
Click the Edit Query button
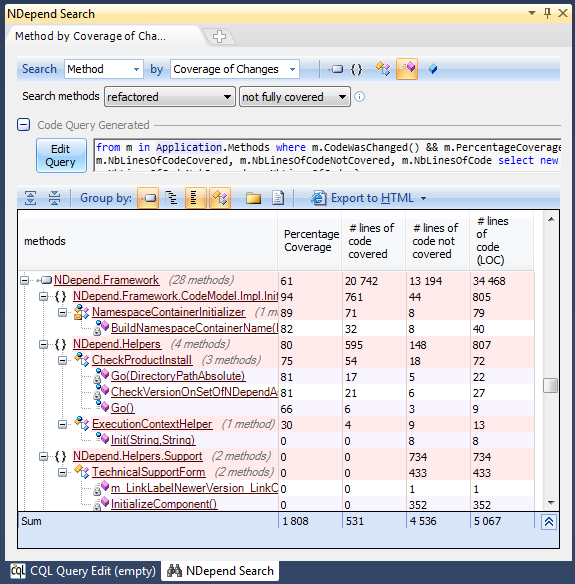tap(61, 155)
